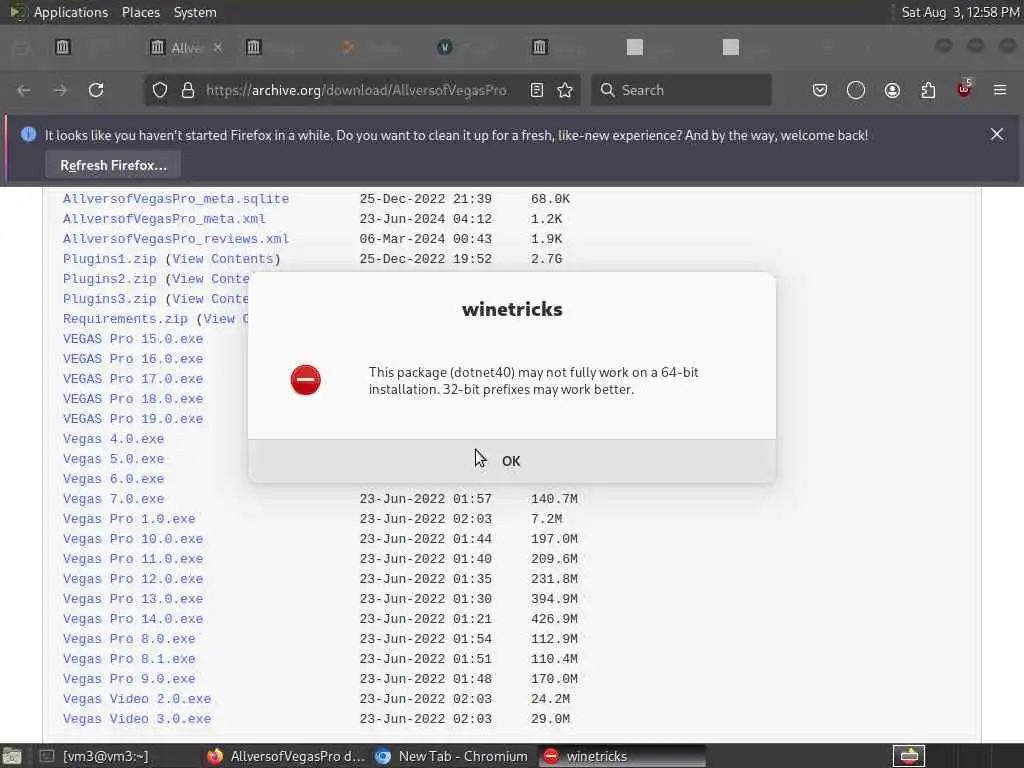This screenshot has width=1024, height=768.
Task: Download VEGAS Pro 18.0.exe
Action: pos(133,399)
